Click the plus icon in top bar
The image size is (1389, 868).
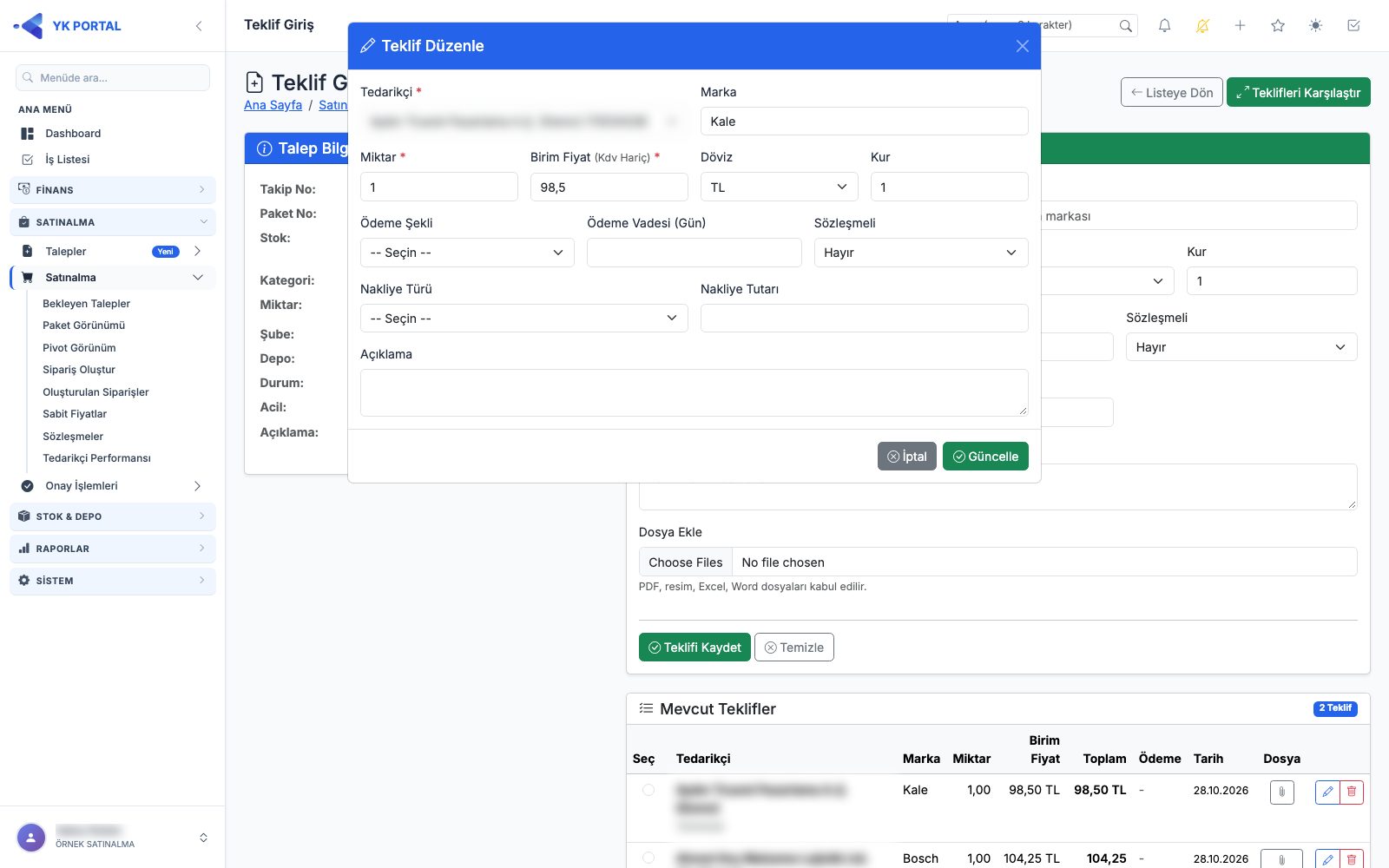click(1241, 26)
